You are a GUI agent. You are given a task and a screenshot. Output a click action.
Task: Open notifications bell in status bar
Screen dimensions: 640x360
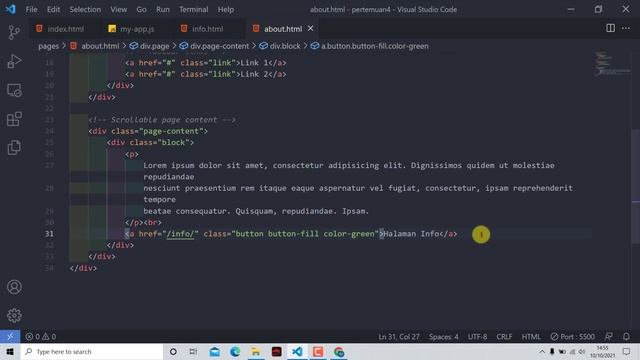click(626, 336)
